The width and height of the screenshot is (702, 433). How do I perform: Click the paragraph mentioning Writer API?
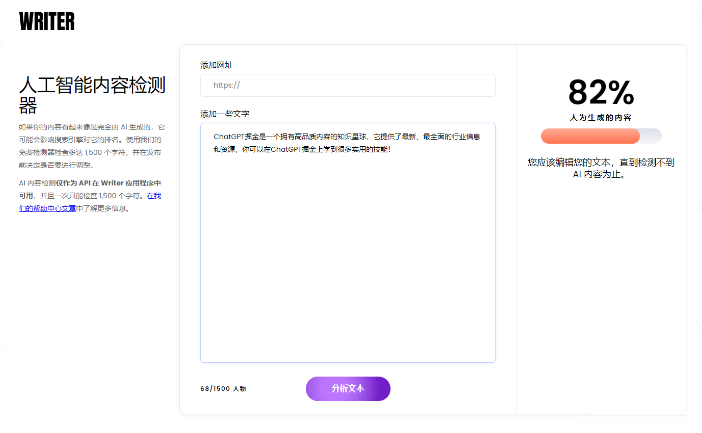[90, 196]
